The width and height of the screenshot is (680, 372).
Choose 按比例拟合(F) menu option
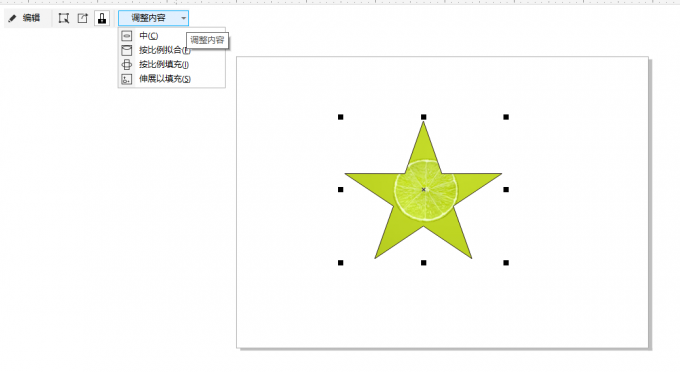171,50
